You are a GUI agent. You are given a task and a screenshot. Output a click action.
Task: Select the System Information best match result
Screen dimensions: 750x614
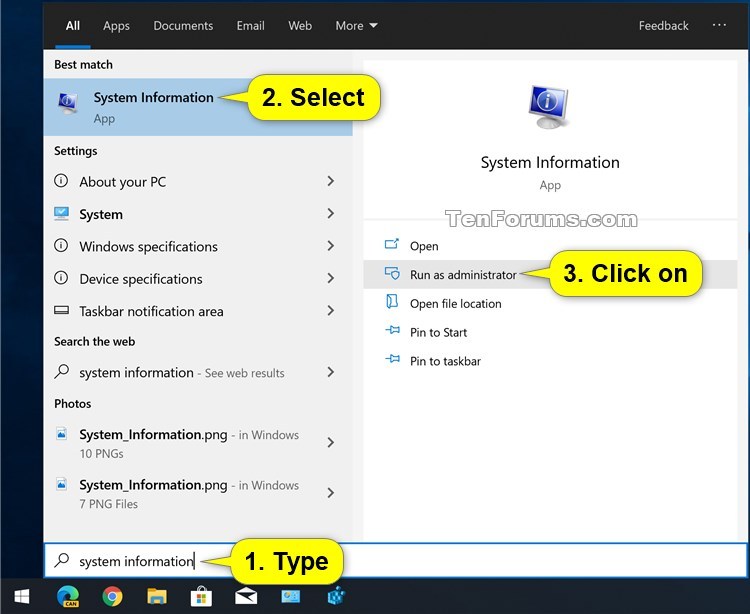pos(198,107)
